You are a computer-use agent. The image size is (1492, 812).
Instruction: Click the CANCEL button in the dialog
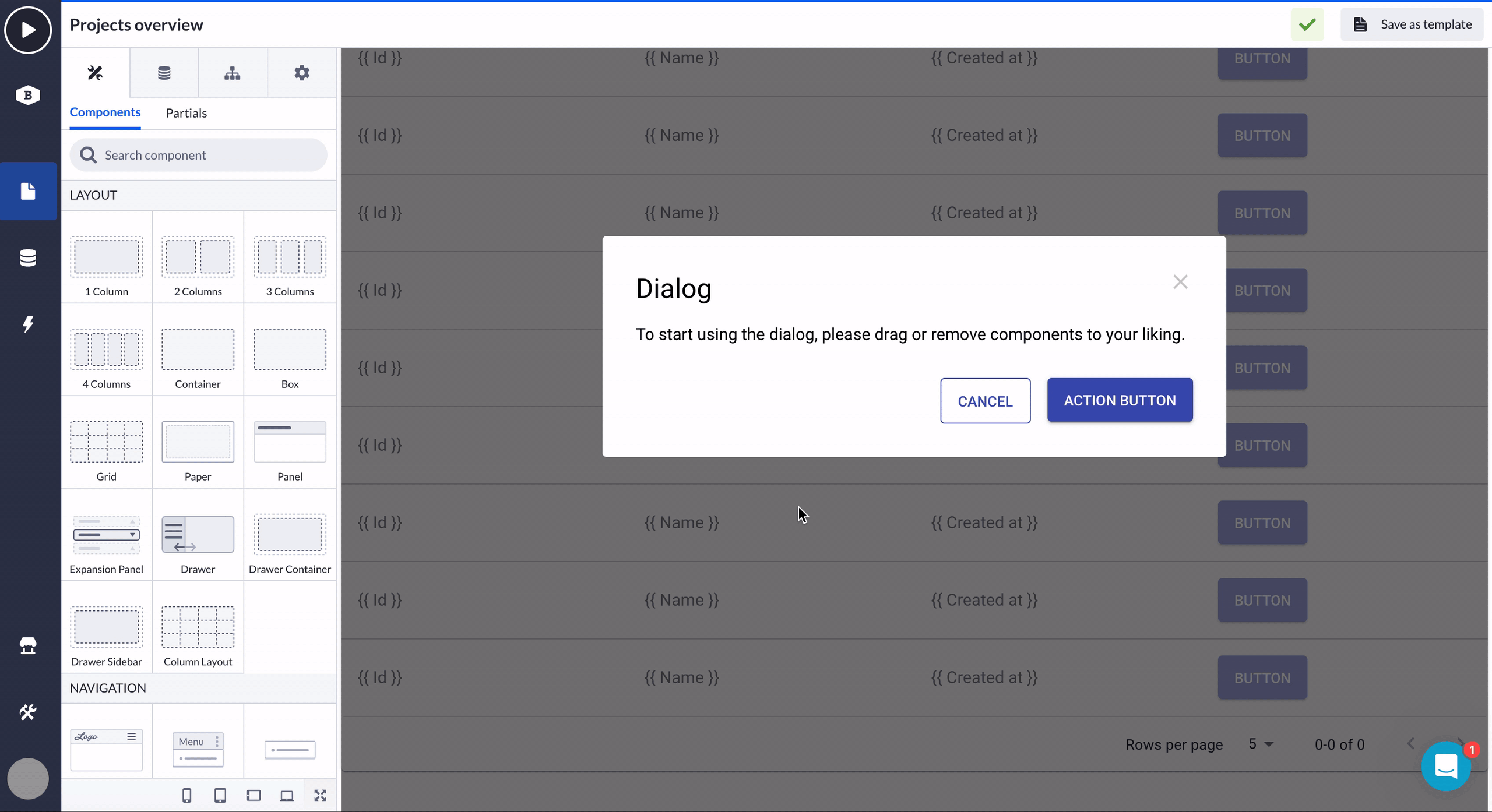click(985, 401)
